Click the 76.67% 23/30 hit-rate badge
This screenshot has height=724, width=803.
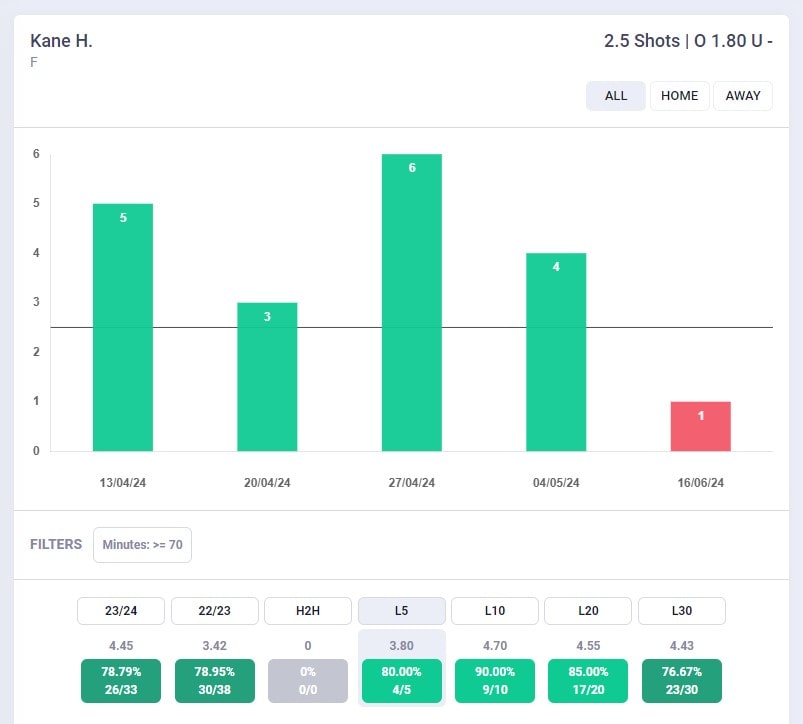[682, 680]
